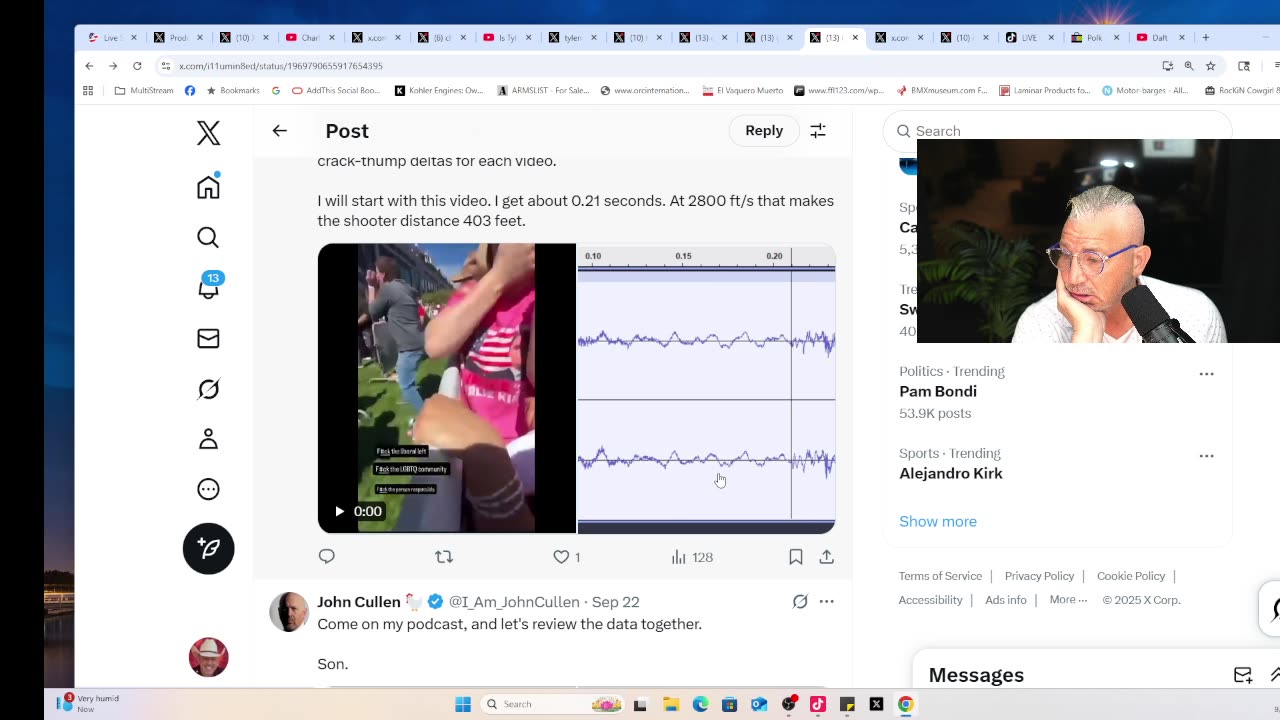Open John Cullen's profile avatar
The width and height of the screenshot is (1280, 720).
(x=289, y=612)
